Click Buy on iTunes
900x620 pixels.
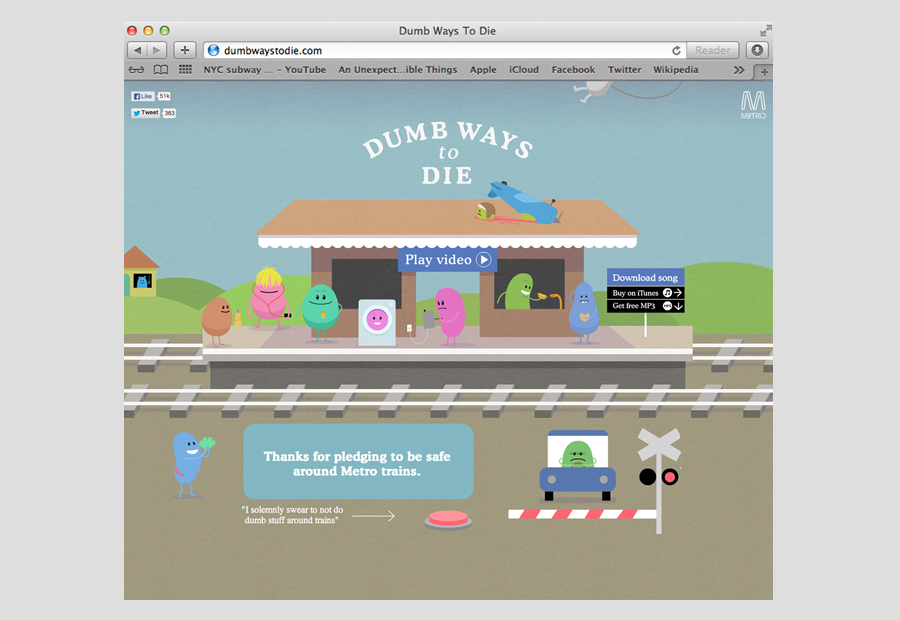coord(646,293)
